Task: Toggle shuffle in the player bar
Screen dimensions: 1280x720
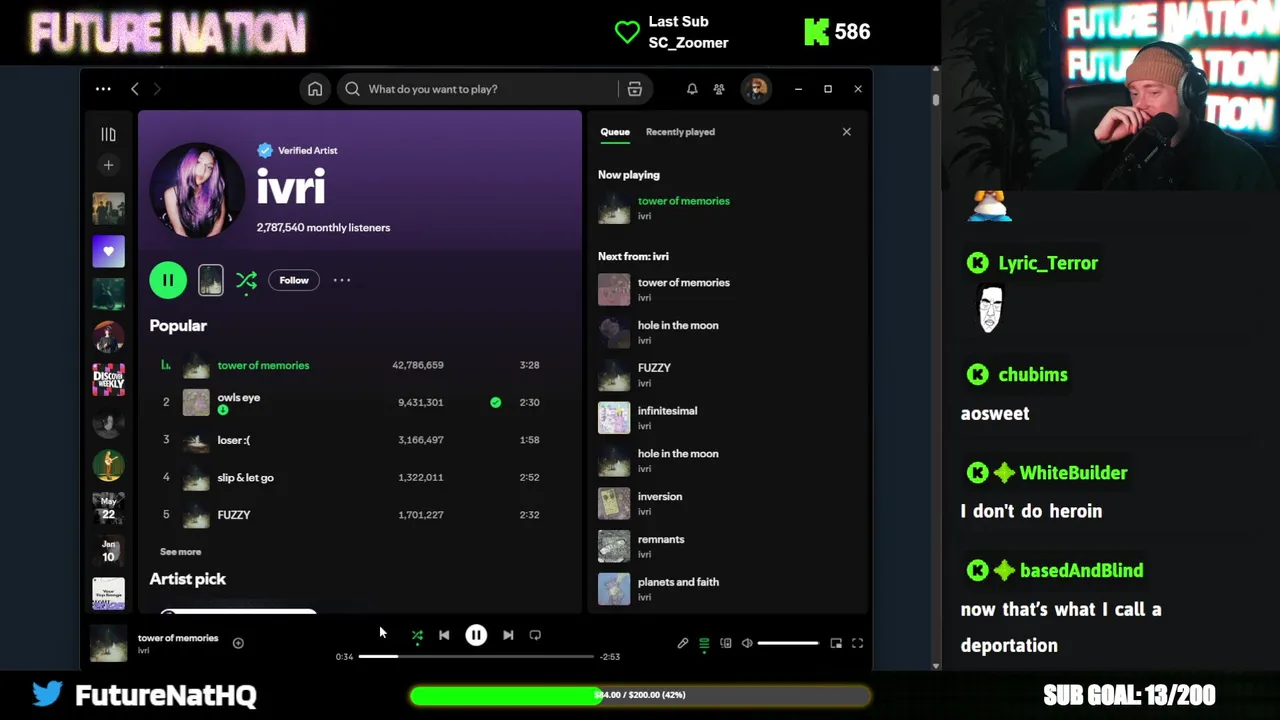Action: click(x=417, y=635)
